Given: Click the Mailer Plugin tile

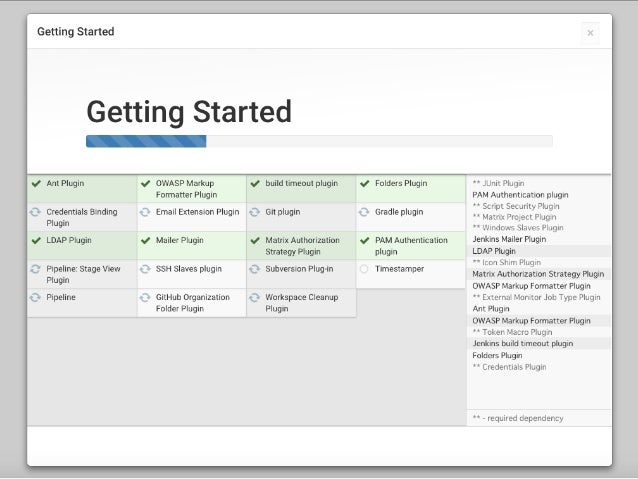Looking at the screenshot, I should [x=192, y=246].
